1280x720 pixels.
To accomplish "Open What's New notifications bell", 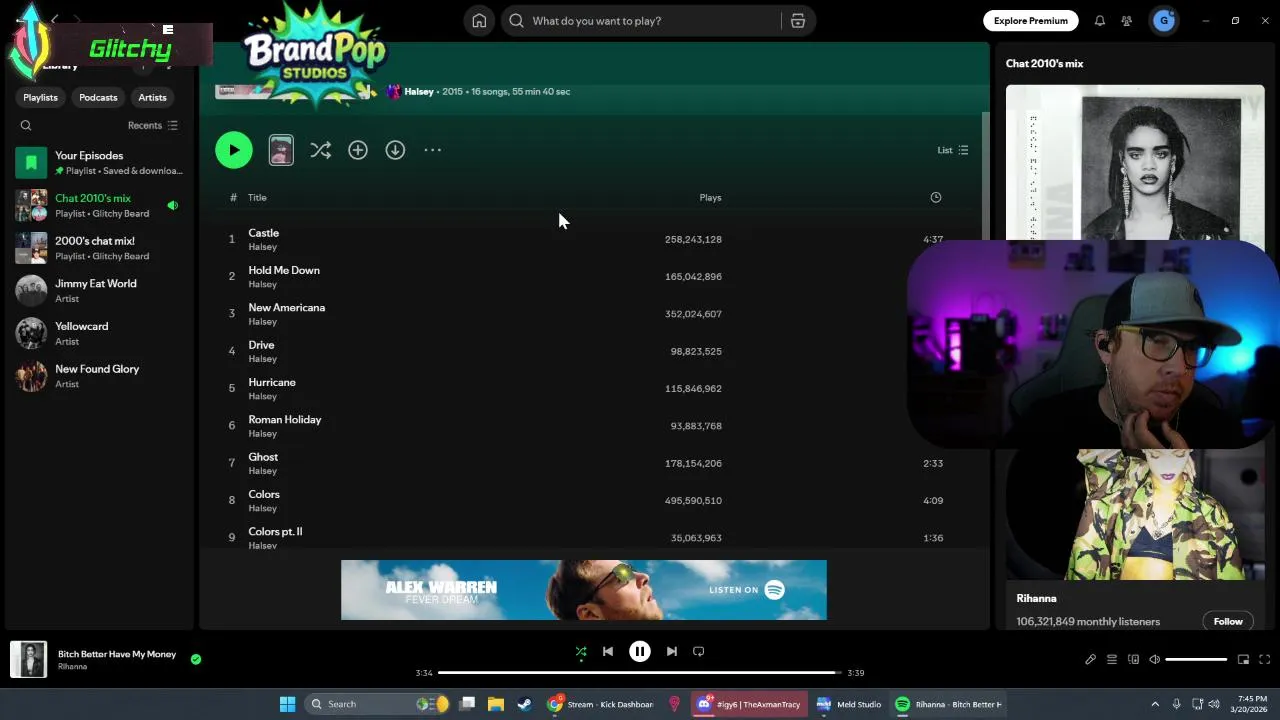I will pos(1099,20).
